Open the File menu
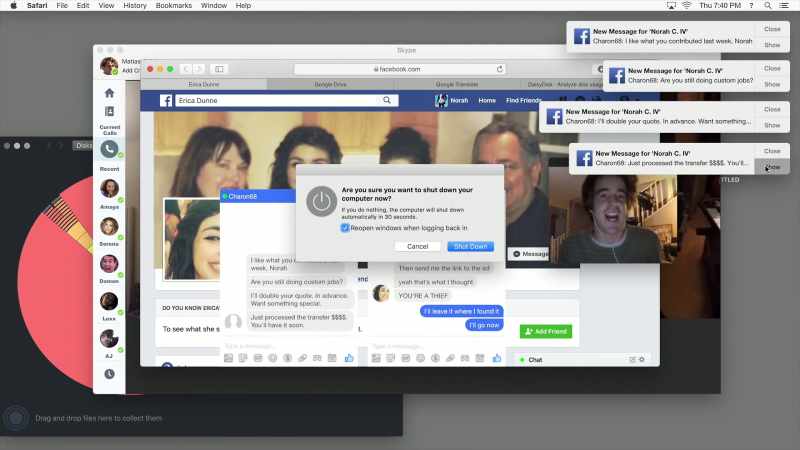 pyautogui.click(x=62, y=6)
